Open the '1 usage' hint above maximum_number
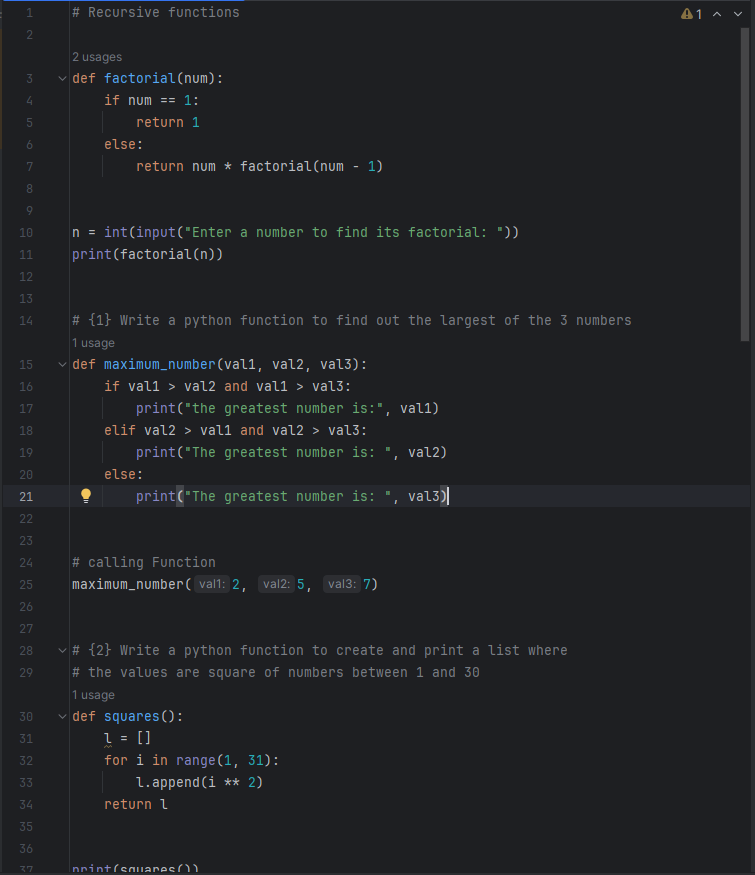This screenshot has height=875, width=755. (93, 343)
